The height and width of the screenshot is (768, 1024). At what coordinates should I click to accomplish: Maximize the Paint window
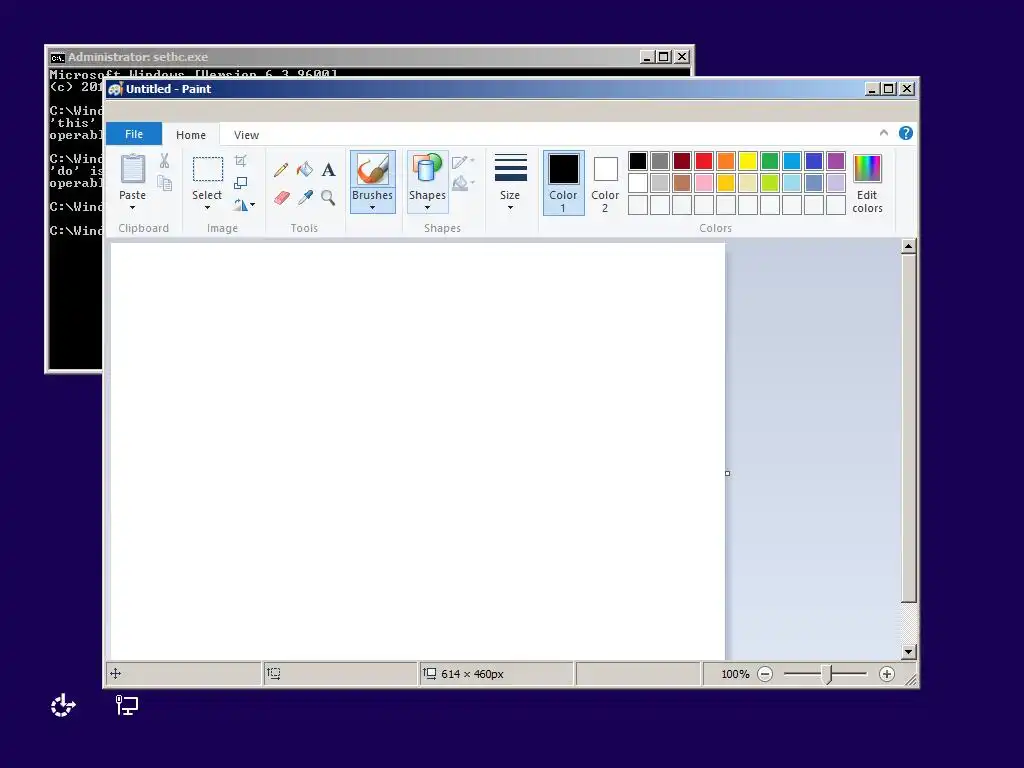pyautogui.click(x=889, y=89)
